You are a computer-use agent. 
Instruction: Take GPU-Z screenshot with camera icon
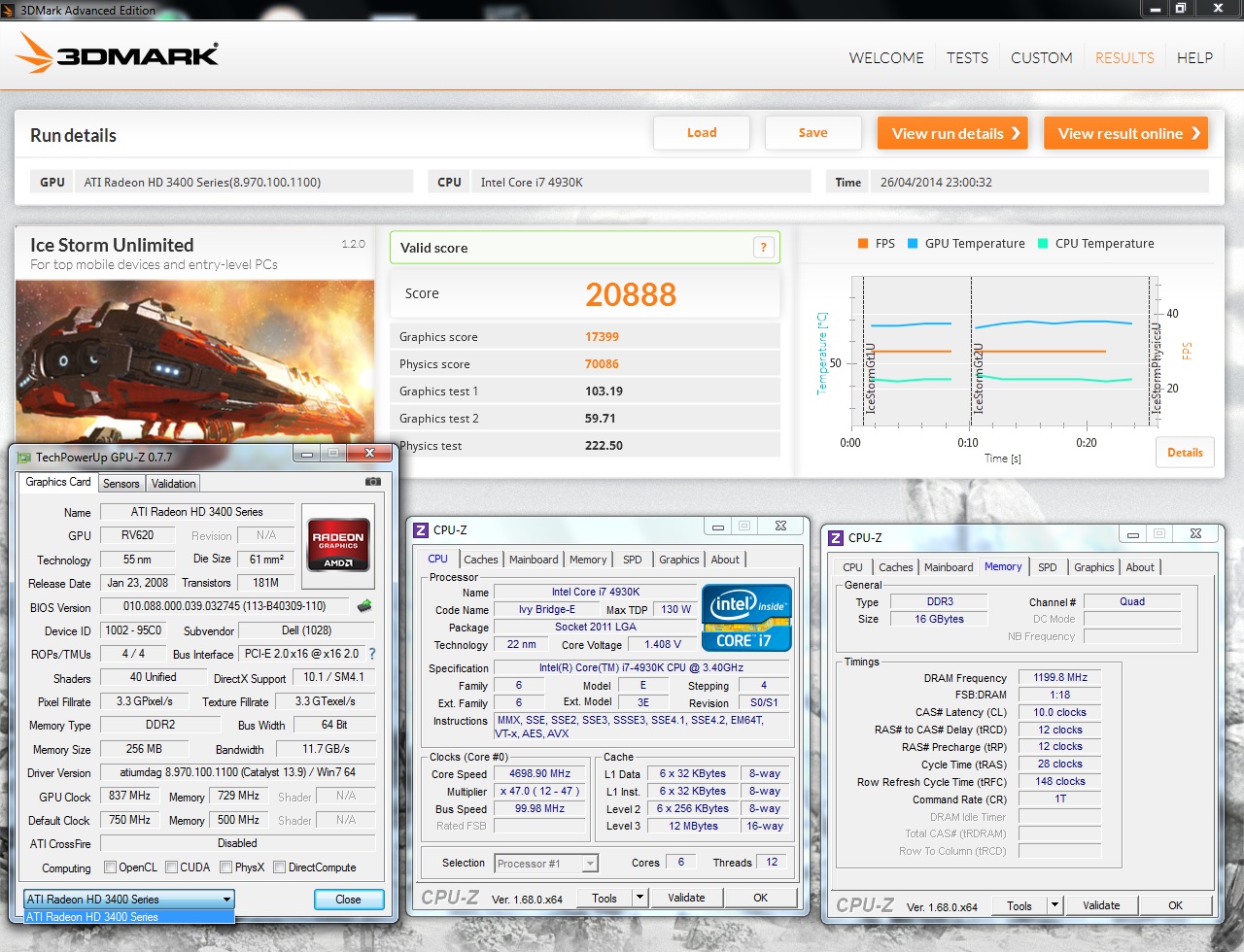point(373,482)
